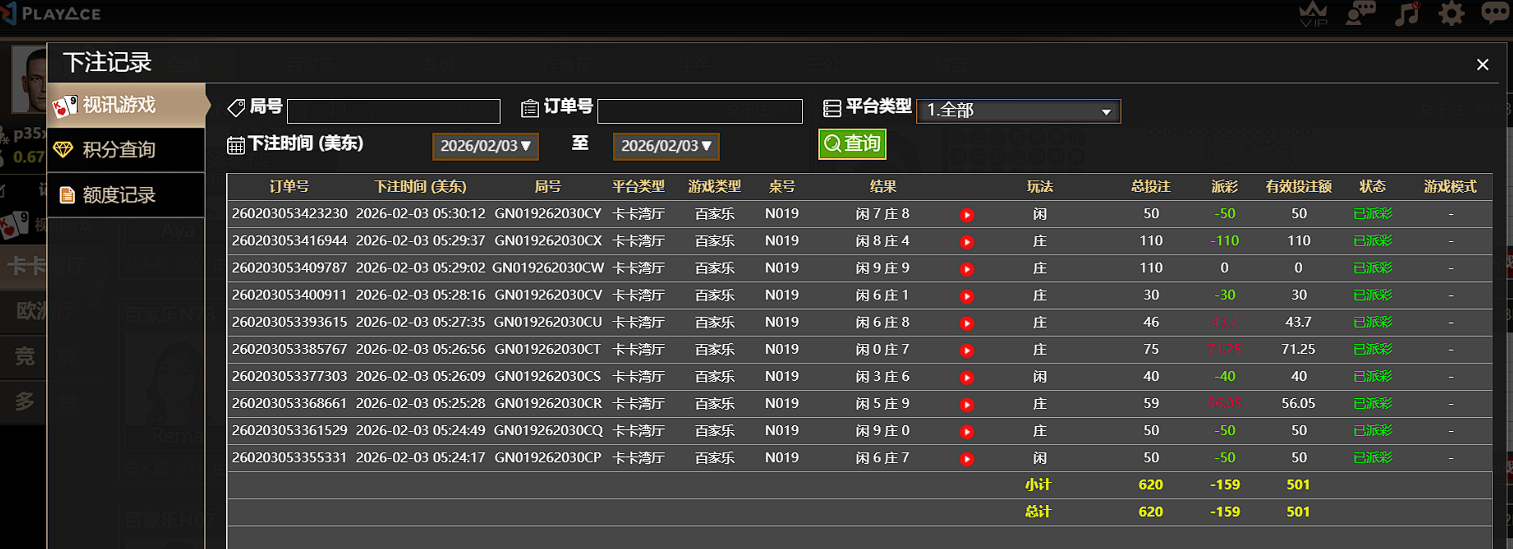Play video replay for order 260203053423230

[x=967, y=214]
